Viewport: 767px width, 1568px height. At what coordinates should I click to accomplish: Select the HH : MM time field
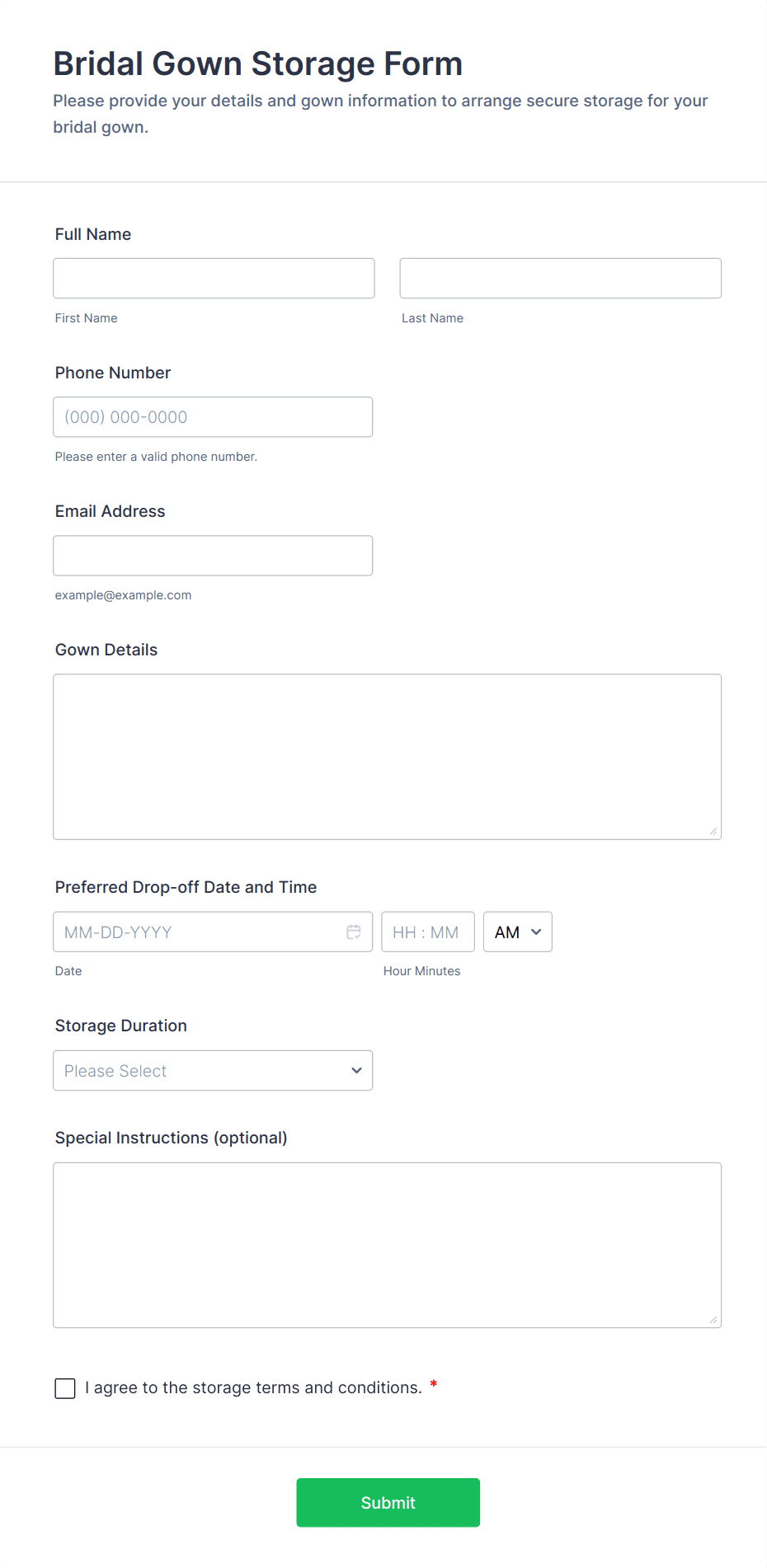point(427,932)
